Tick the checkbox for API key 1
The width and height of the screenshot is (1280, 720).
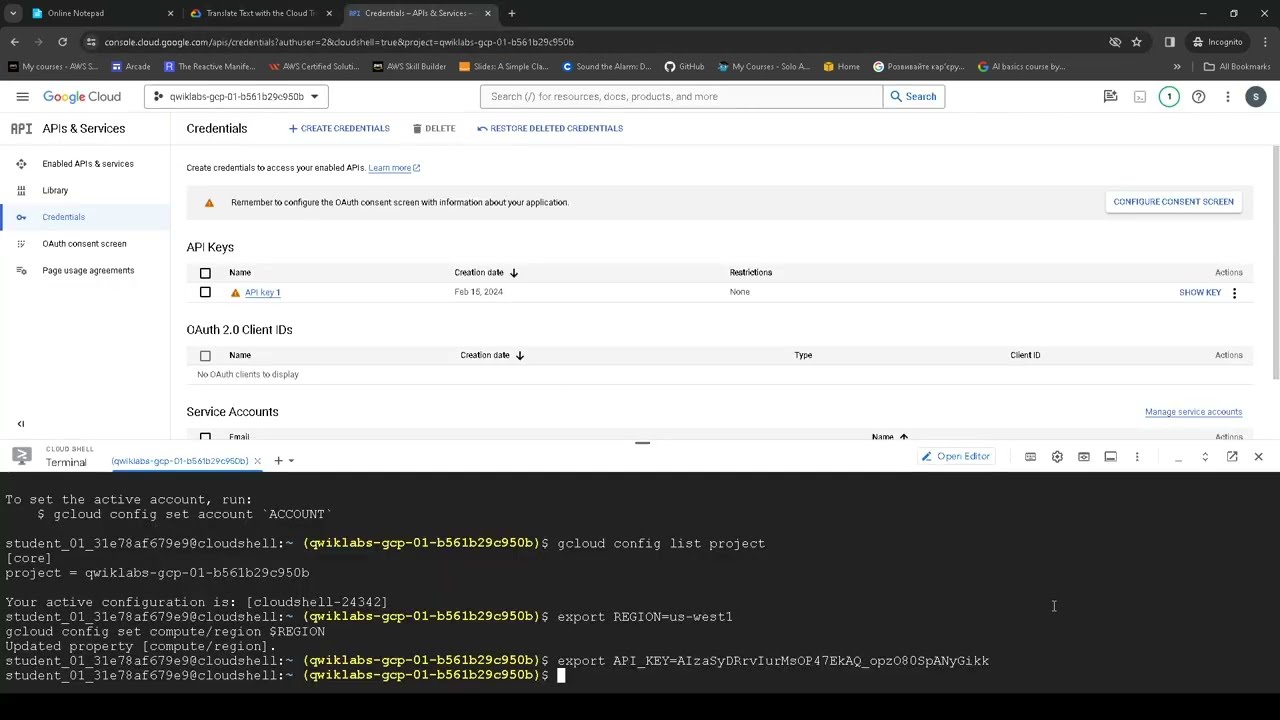pyautogui.click(x=205, y=292)
